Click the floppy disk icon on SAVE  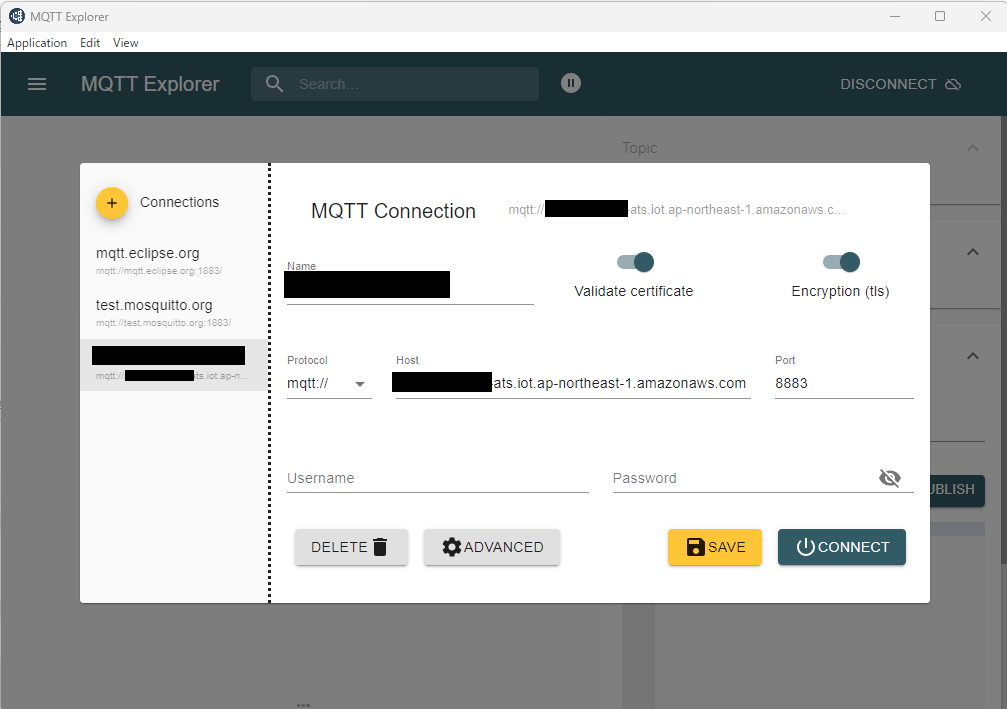(694, 547)
